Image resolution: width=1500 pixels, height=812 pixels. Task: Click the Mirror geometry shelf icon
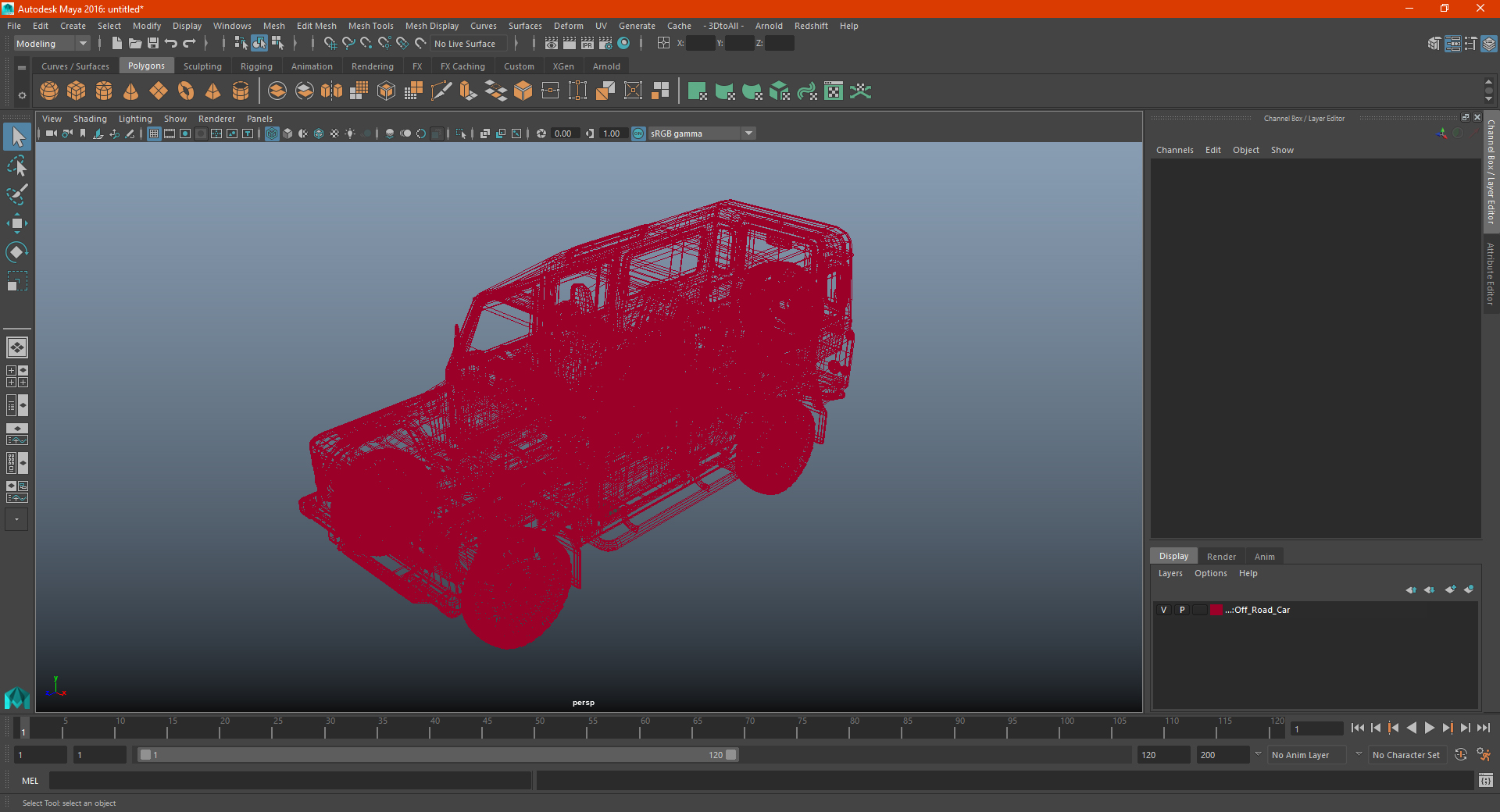332,91
